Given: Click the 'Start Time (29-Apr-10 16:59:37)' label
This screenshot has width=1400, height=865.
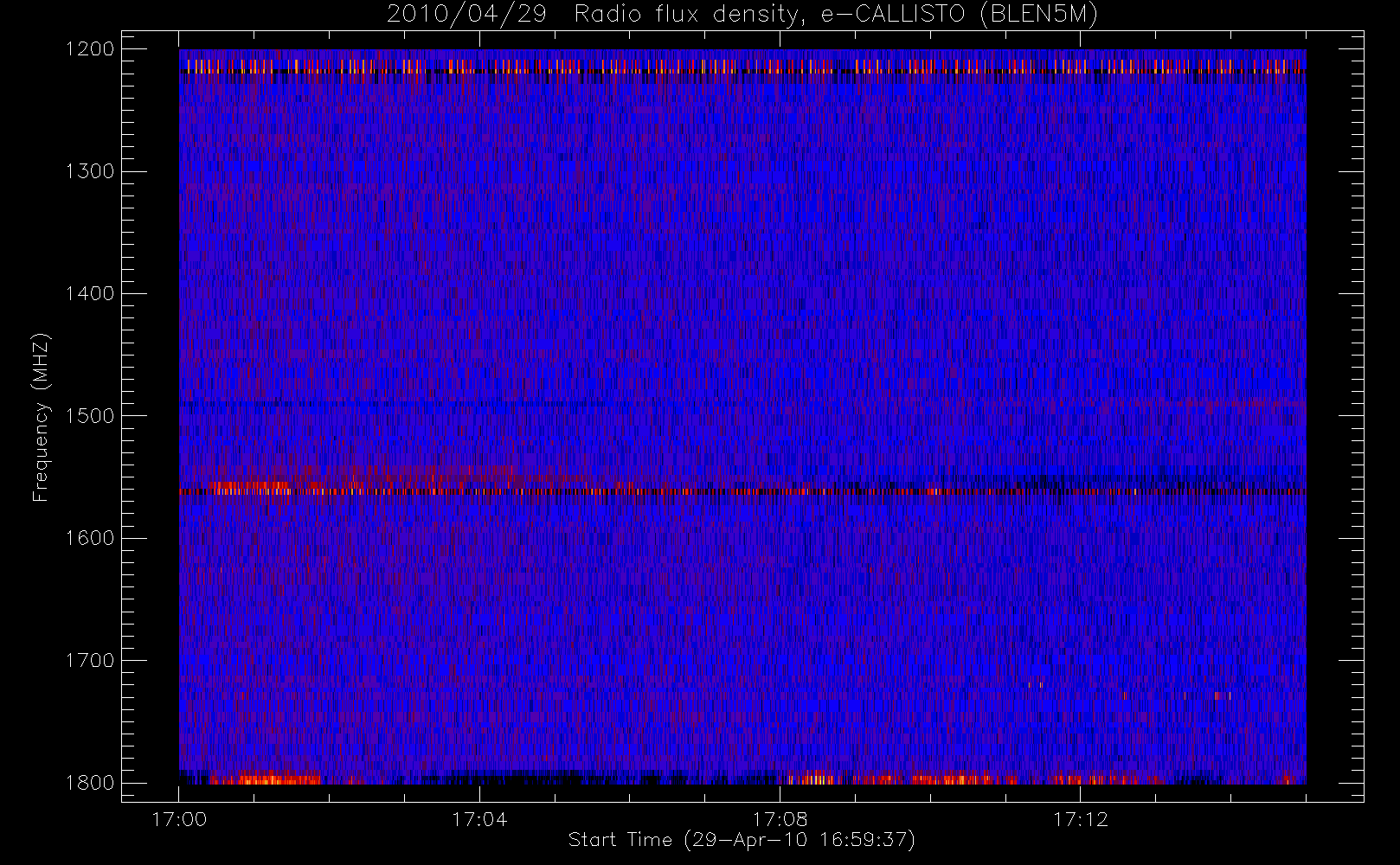Looking at the screenshot, I should pyautogui.click(x=742, y=840).
